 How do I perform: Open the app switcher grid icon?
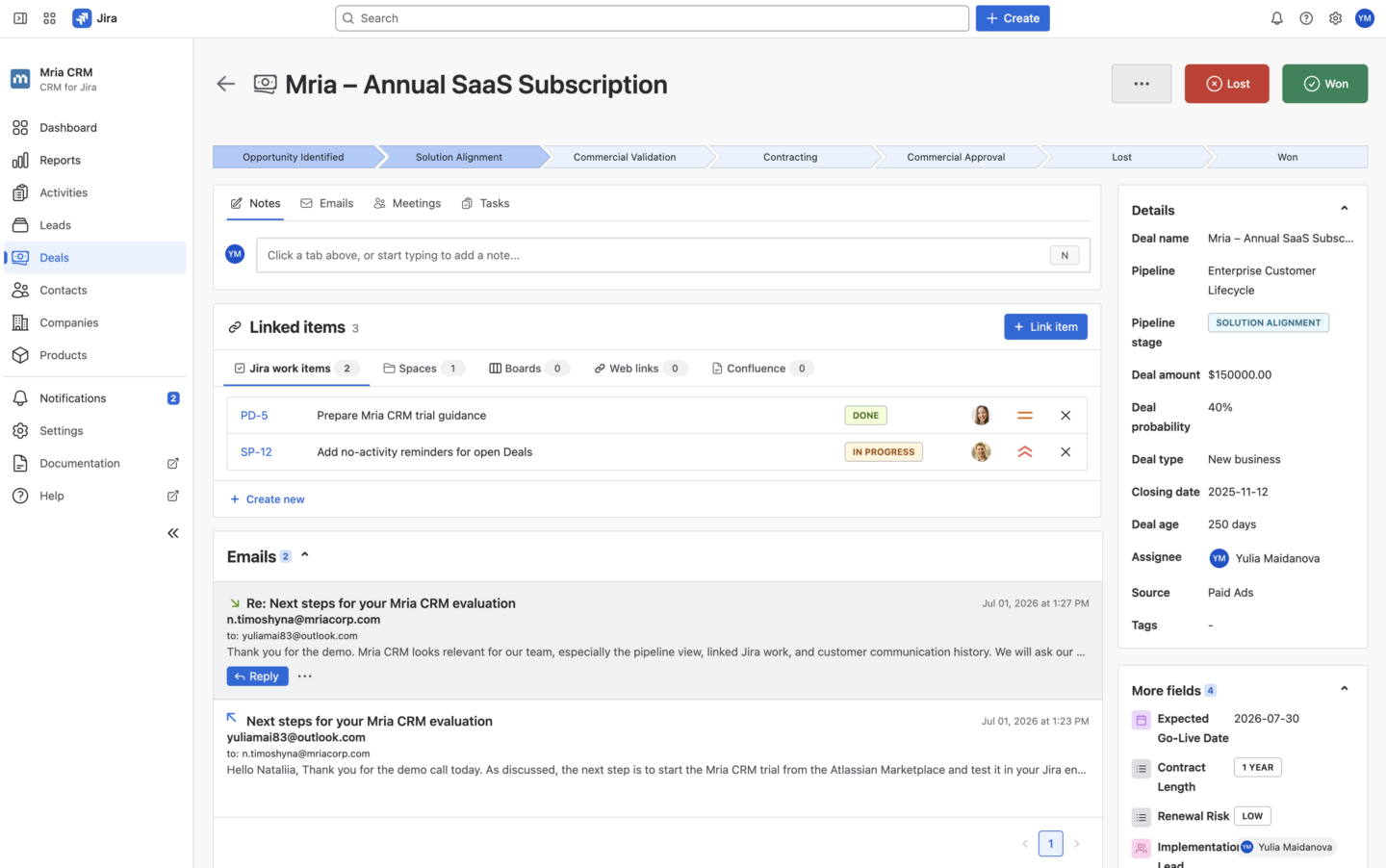[x=50, y=18]
